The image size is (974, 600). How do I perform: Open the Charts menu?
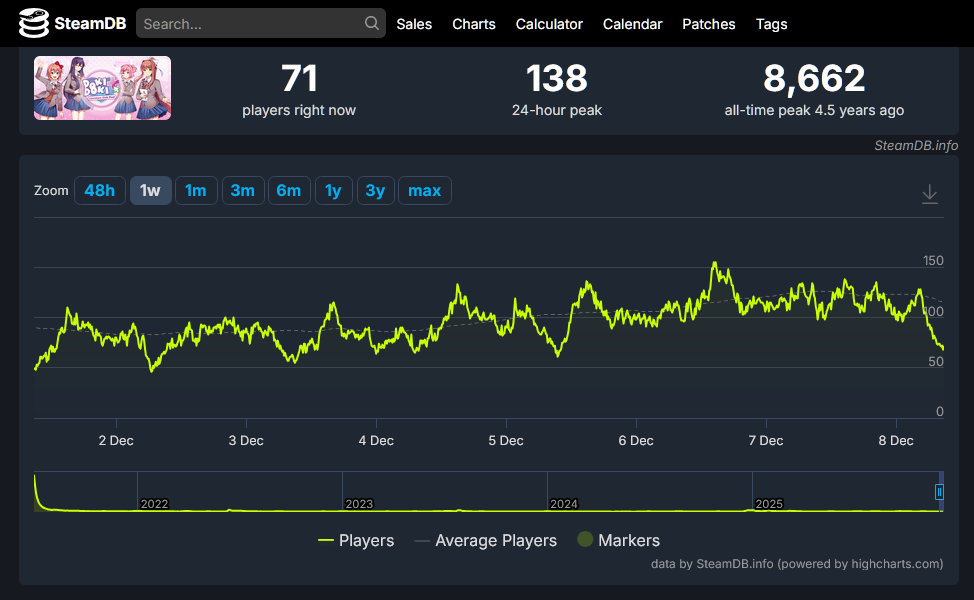pos(473,24)
